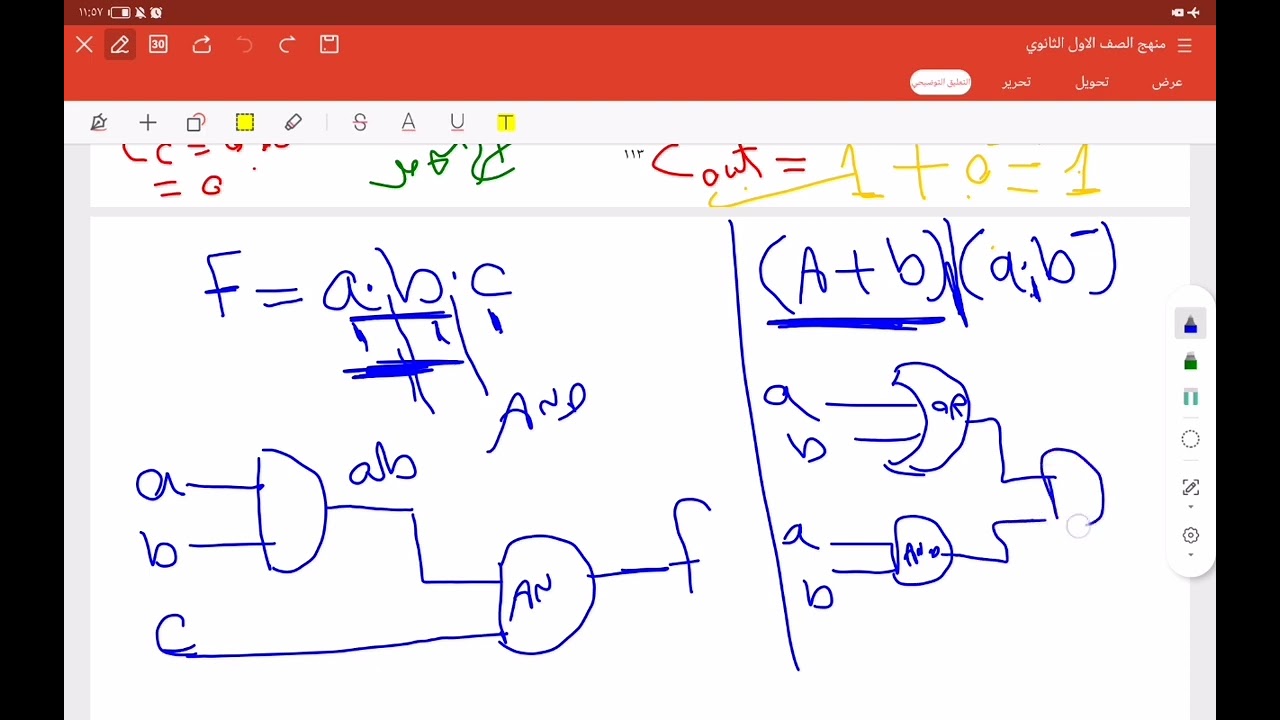Image resolution: width=1280 pixels, height=720 pixels.
Task: Choose the shapes tool icon
Action: coord(196,122)
